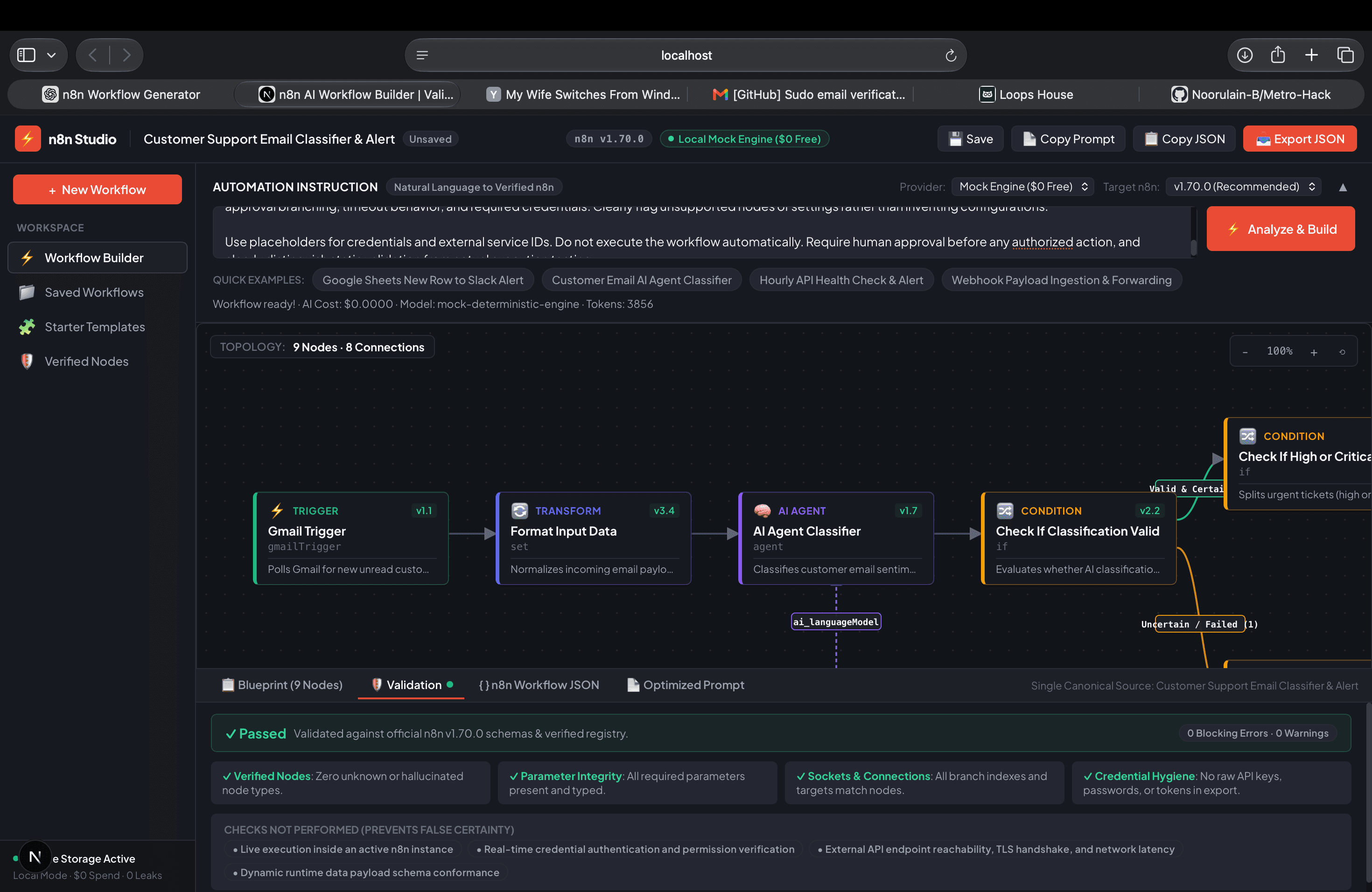Select the AI Agent Classifier node
Screen dimensions: 1372x892
click(836, 538)
